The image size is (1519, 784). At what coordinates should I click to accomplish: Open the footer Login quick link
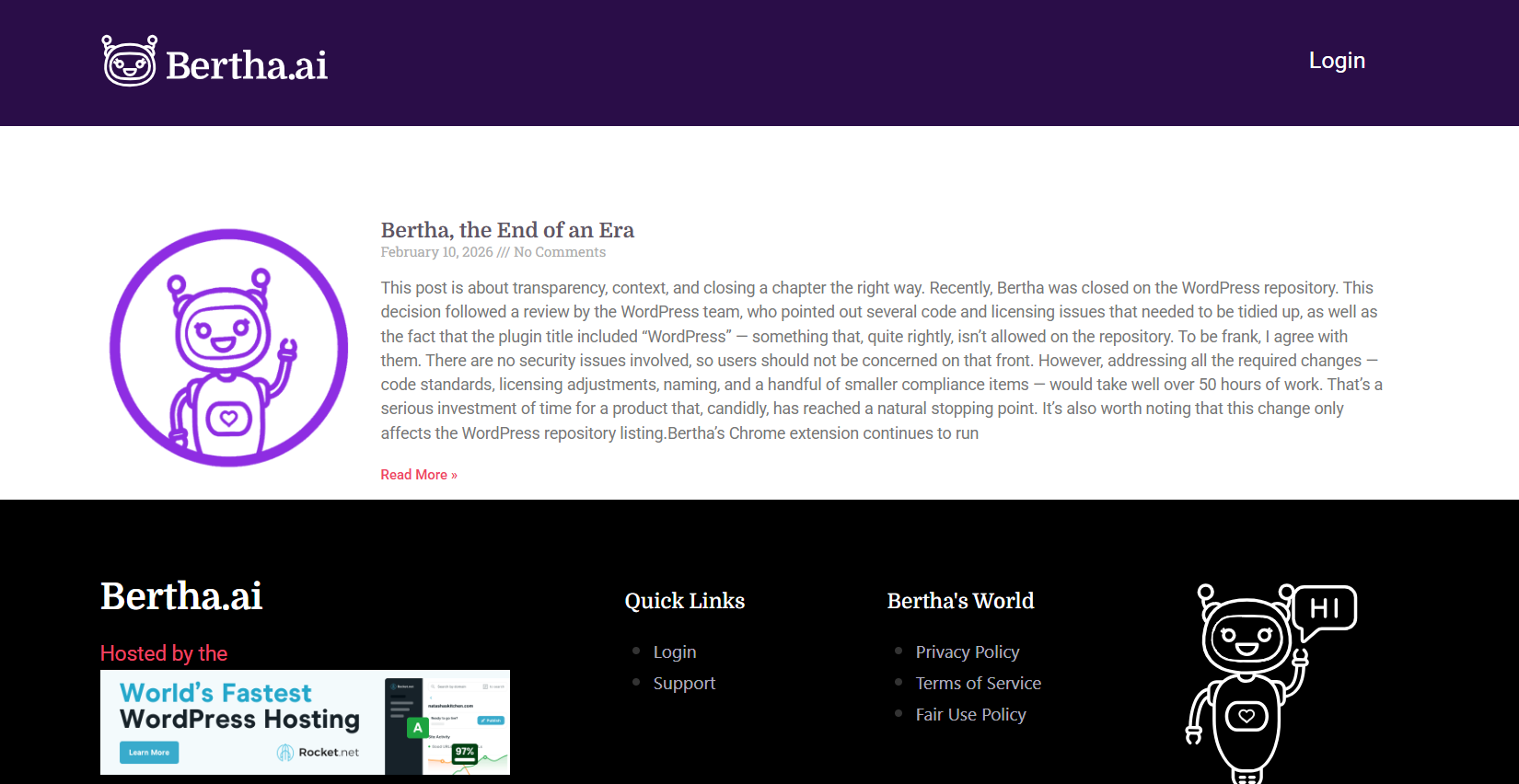tap(674, 651)
